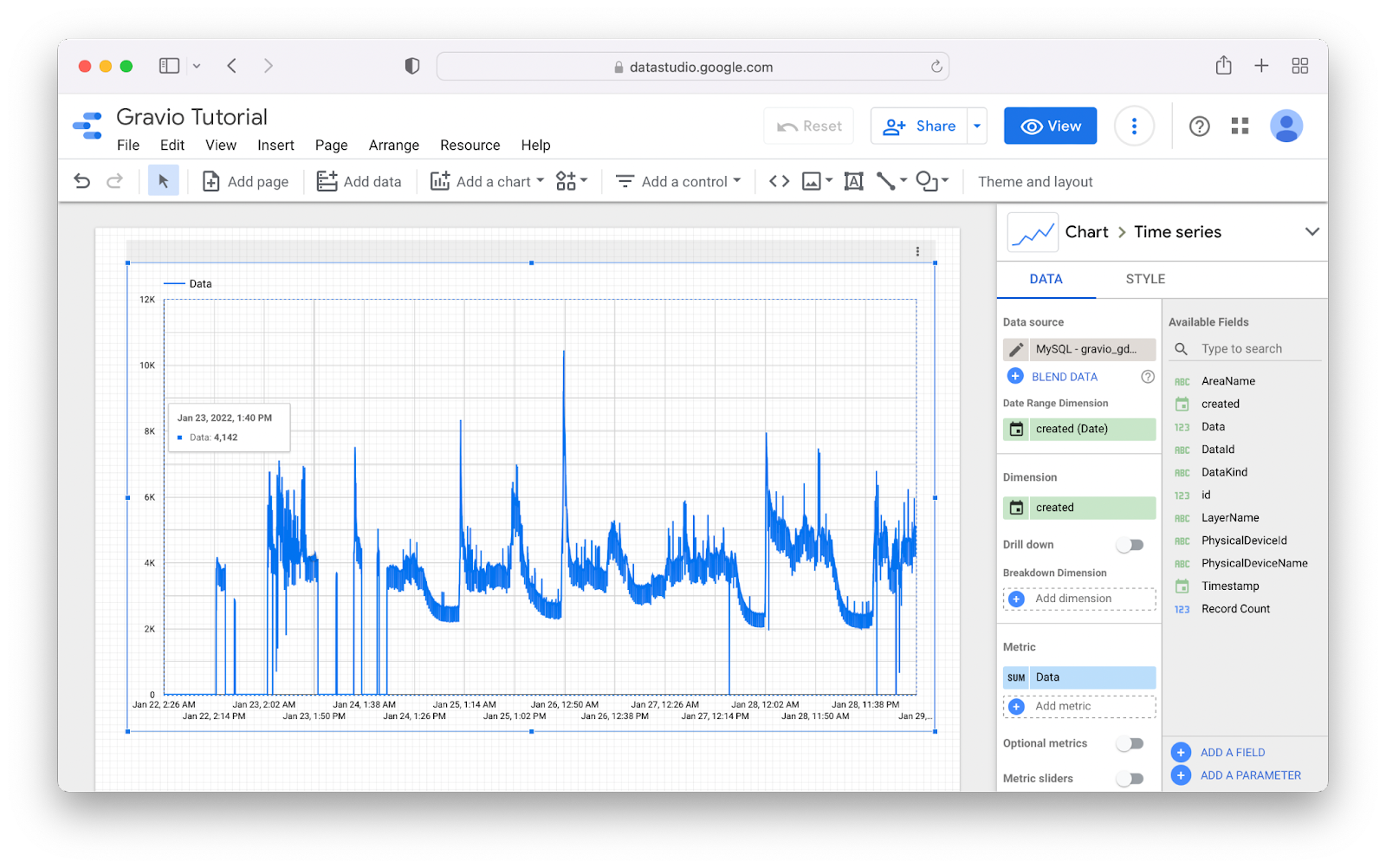Image resolution: width=1386 pixels, height=868 pixels.
Task: Click the ADD A PARAMETER link
Action: point(1250,775)
